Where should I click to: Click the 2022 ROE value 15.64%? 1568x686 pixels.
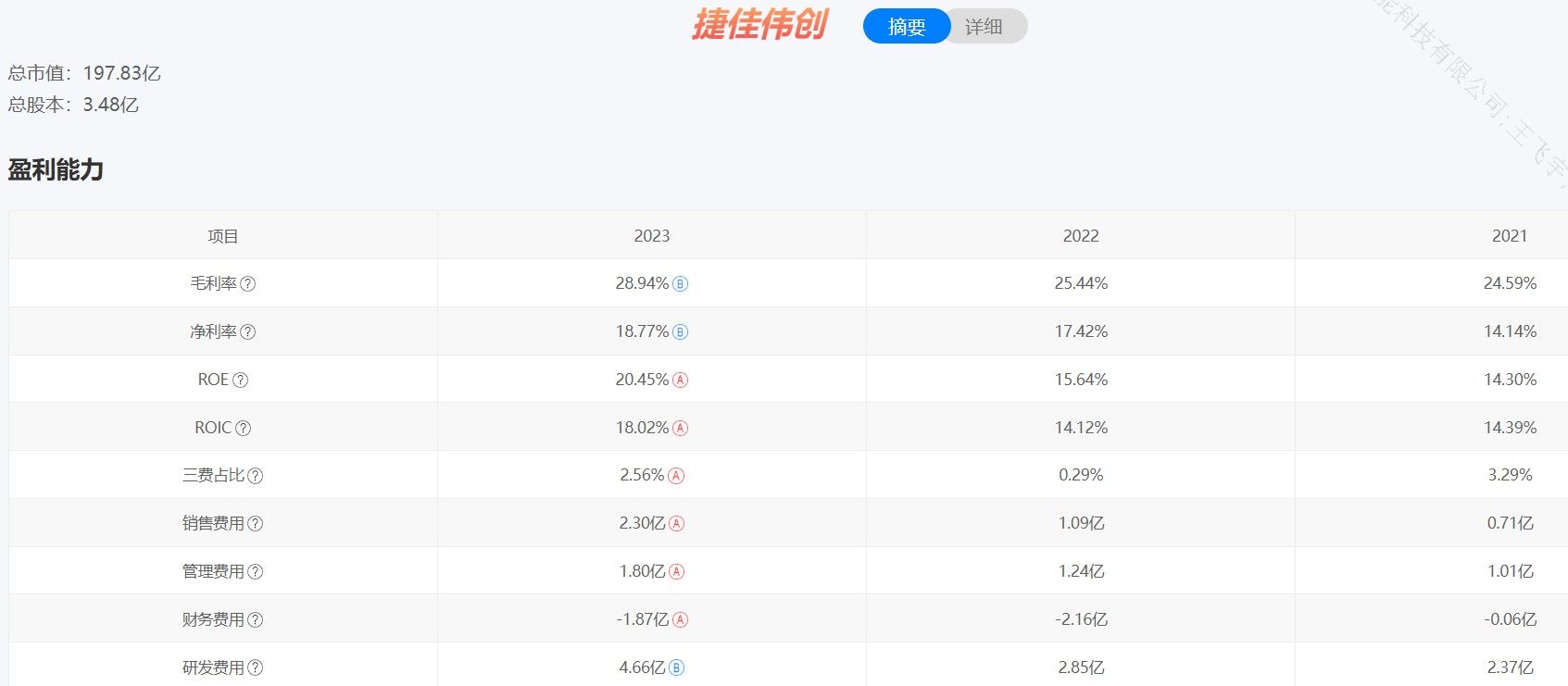click(x=1081, y=380)
